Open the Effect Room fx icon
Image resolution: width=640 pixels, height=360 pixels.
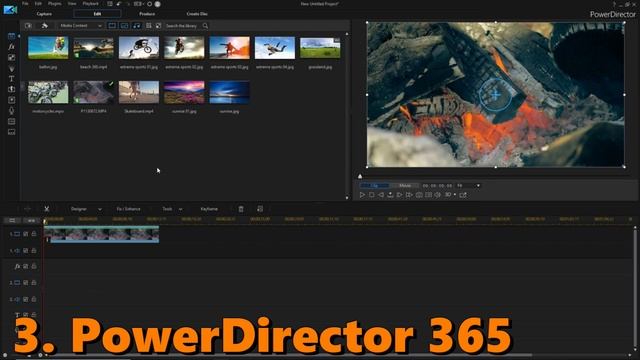[11, 47]
